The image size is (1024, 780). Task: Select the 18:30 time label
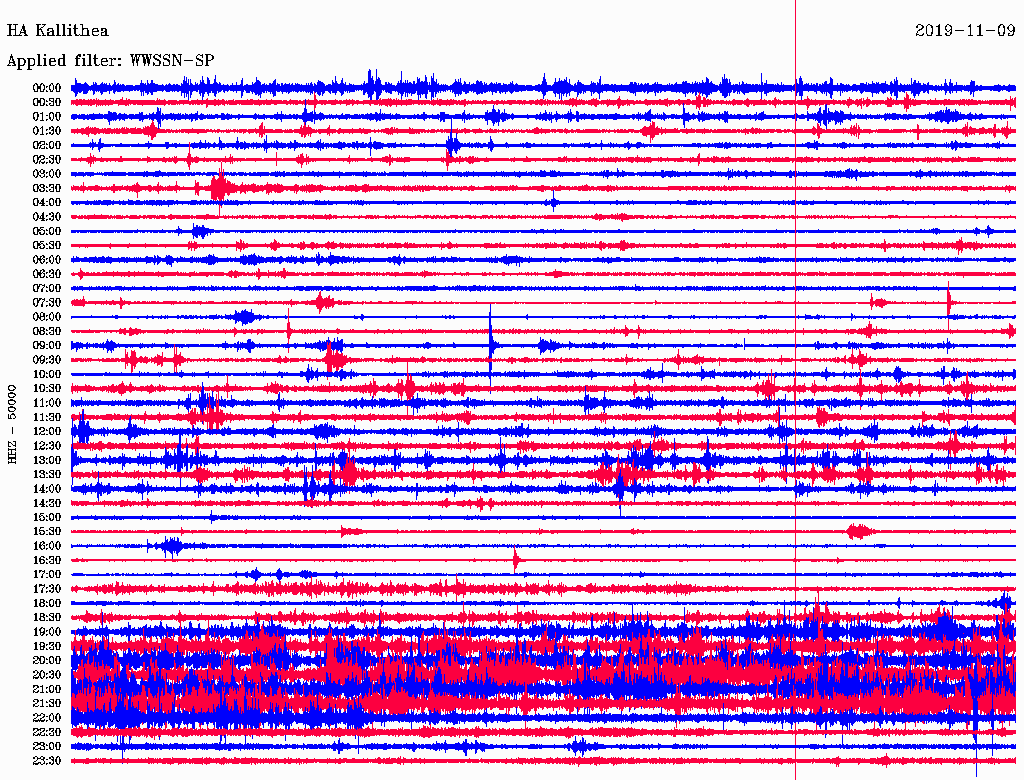pyautogui.click(x=47, y=618)
